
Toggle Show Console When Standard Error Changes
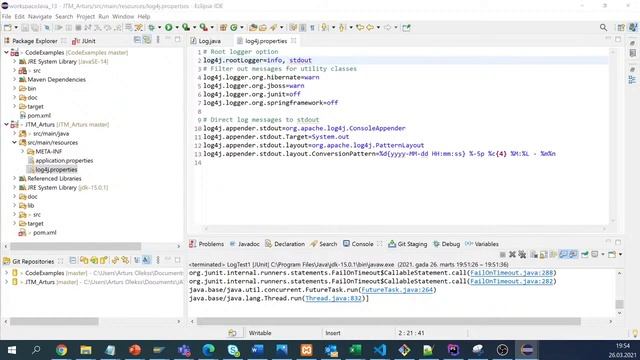[573, 254]
